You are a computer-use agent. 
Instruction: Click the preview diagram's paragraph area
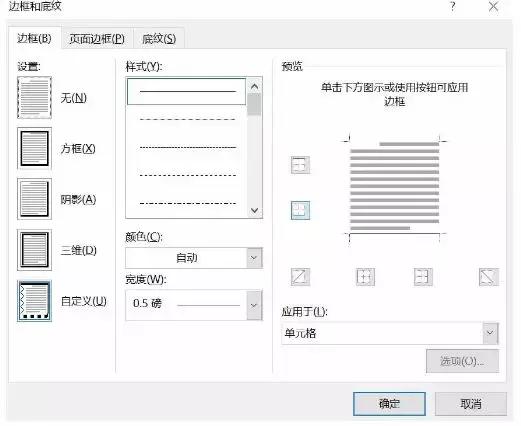[x=394, y=186]
